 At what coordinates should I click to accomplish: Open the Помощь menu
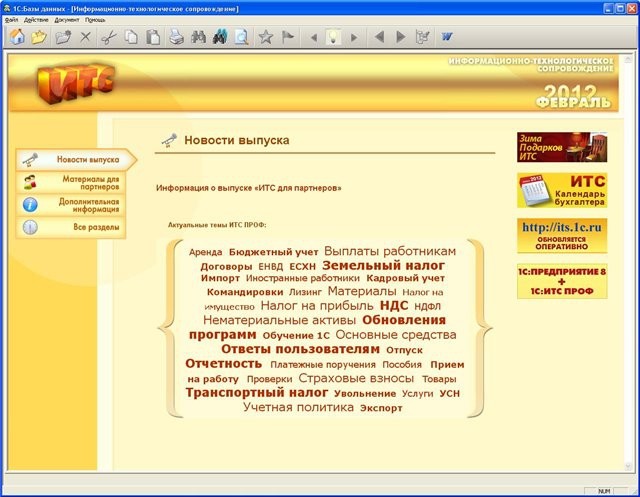click(95, 20)
